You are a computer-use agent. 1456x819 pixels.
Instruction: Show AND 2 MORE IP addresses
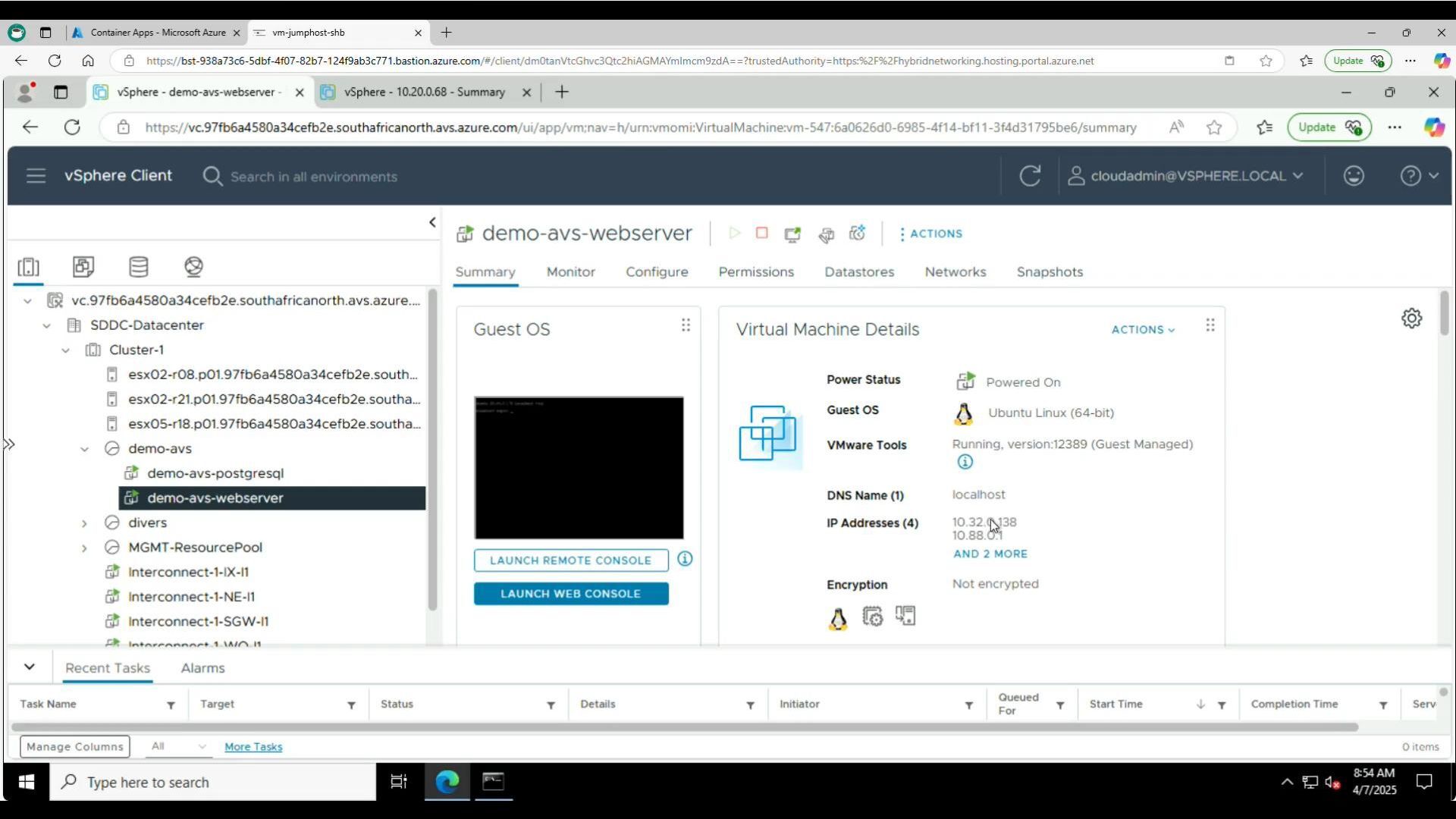[990, 554]
